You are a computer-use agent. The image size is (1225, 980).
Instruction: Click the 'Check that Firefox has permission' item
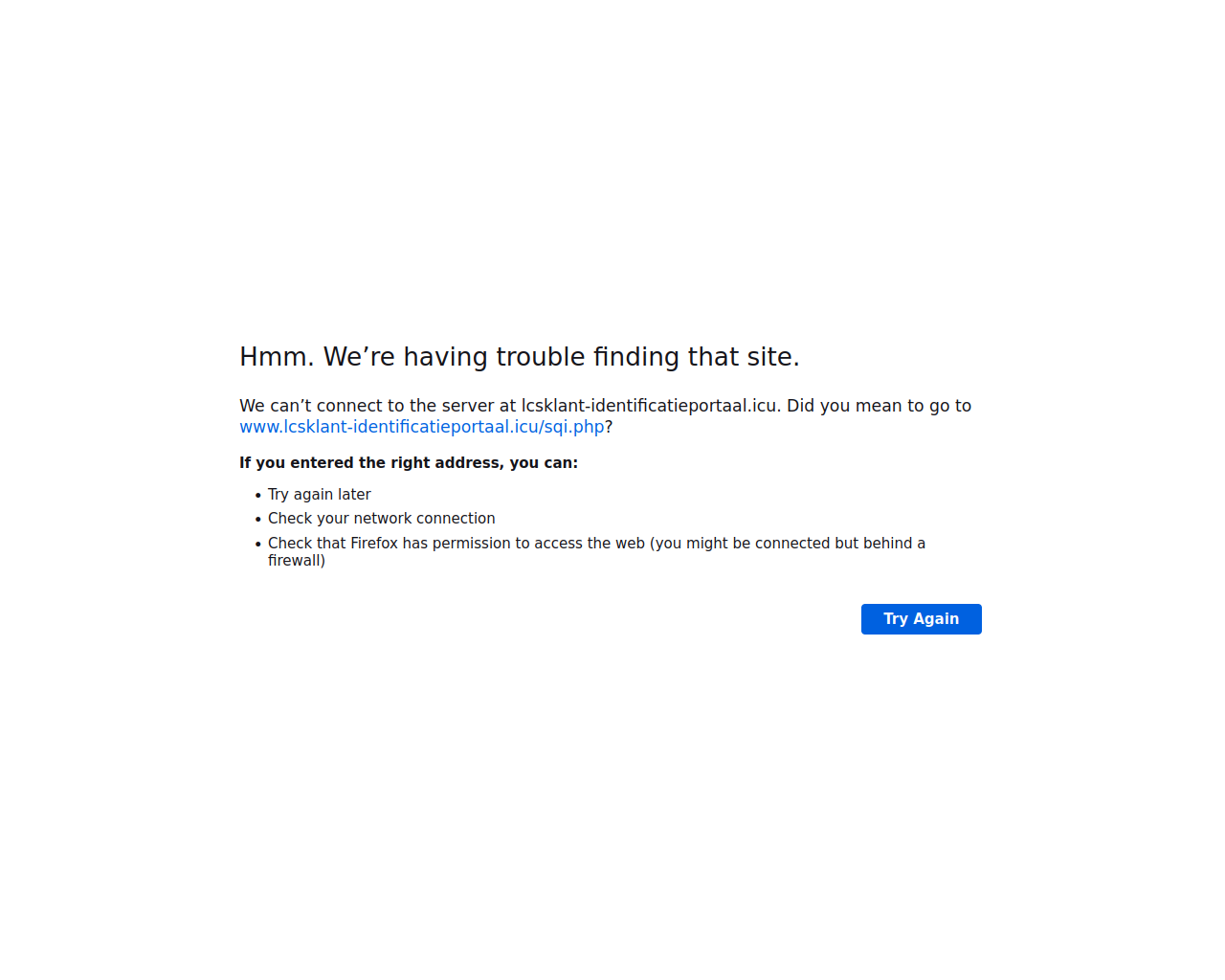tap(596, 551)
